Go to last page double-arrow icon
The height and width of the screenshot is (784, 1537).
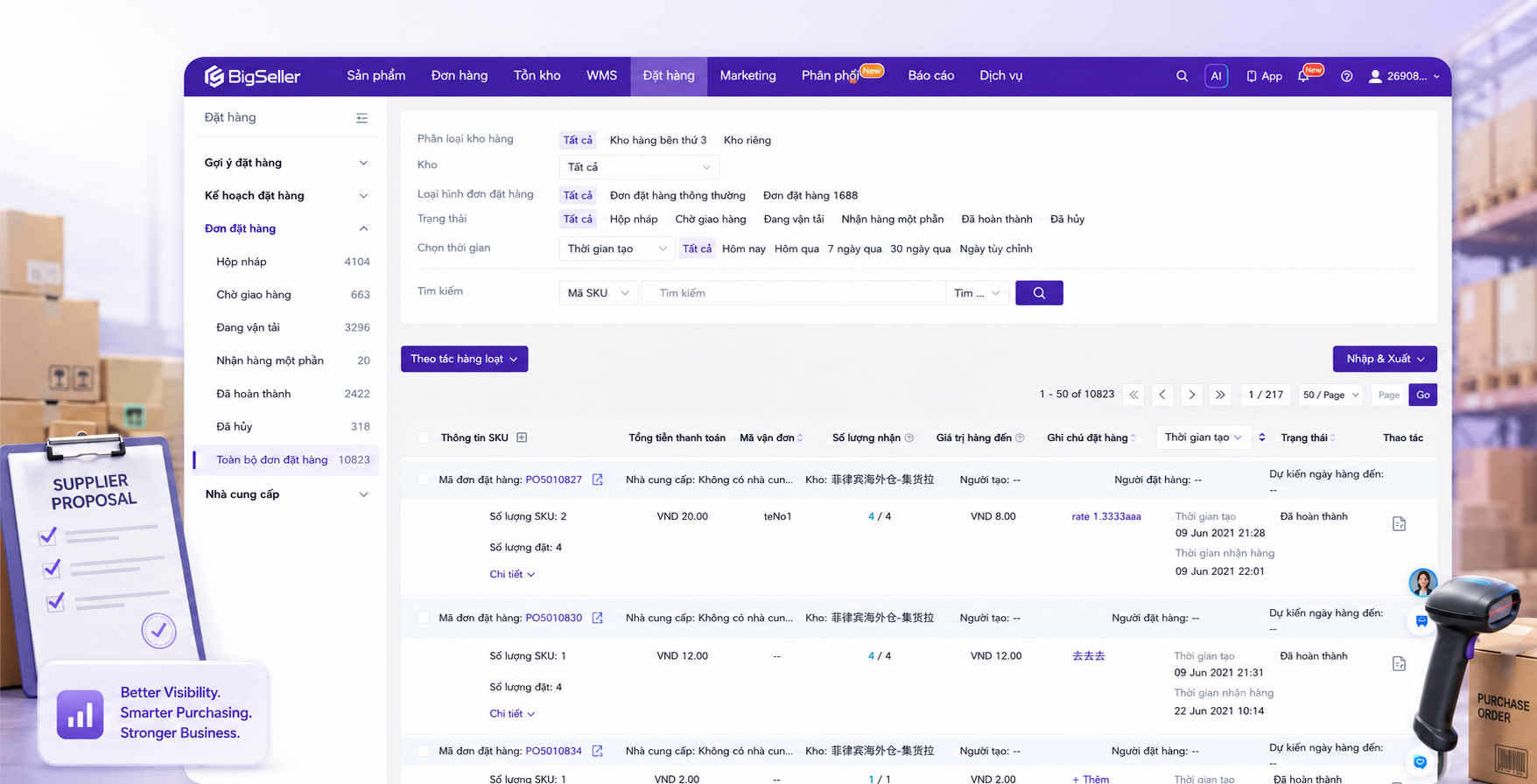(x=1220, y=395)
